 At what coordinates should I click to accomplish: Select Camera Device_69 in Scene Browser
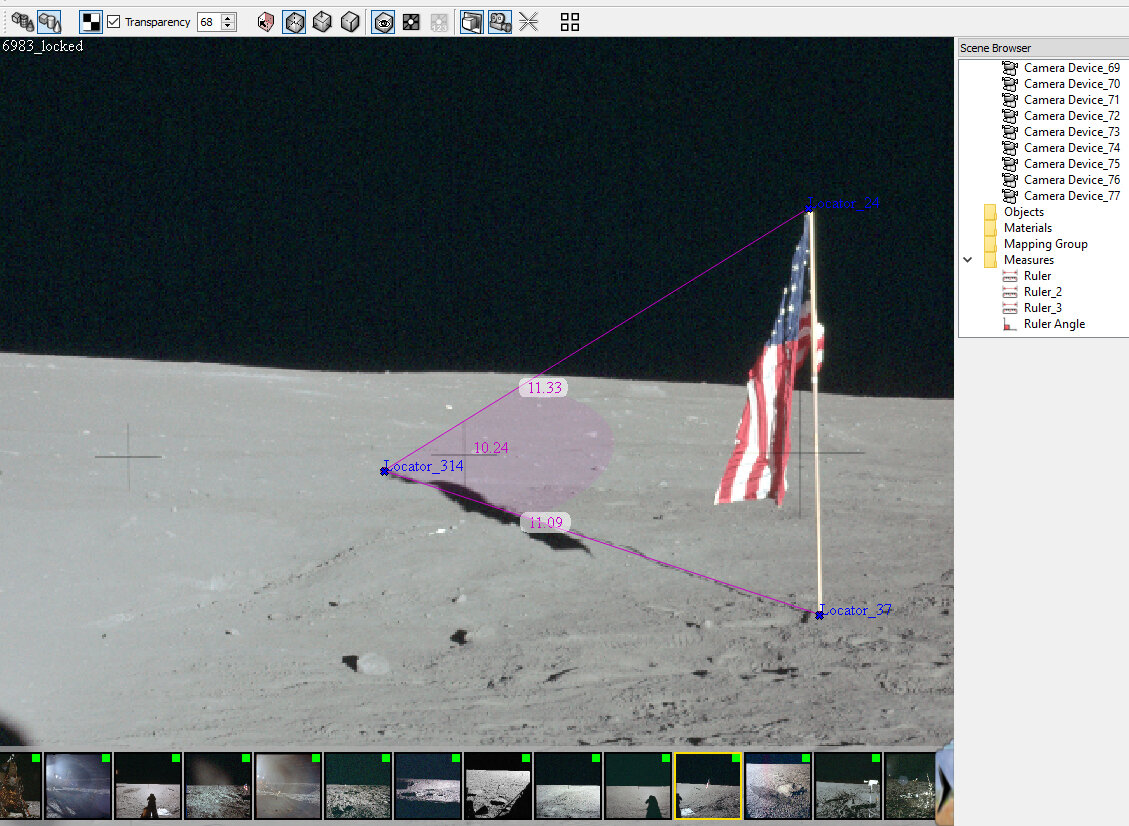pyautogui.click(x=1071, y=68)
